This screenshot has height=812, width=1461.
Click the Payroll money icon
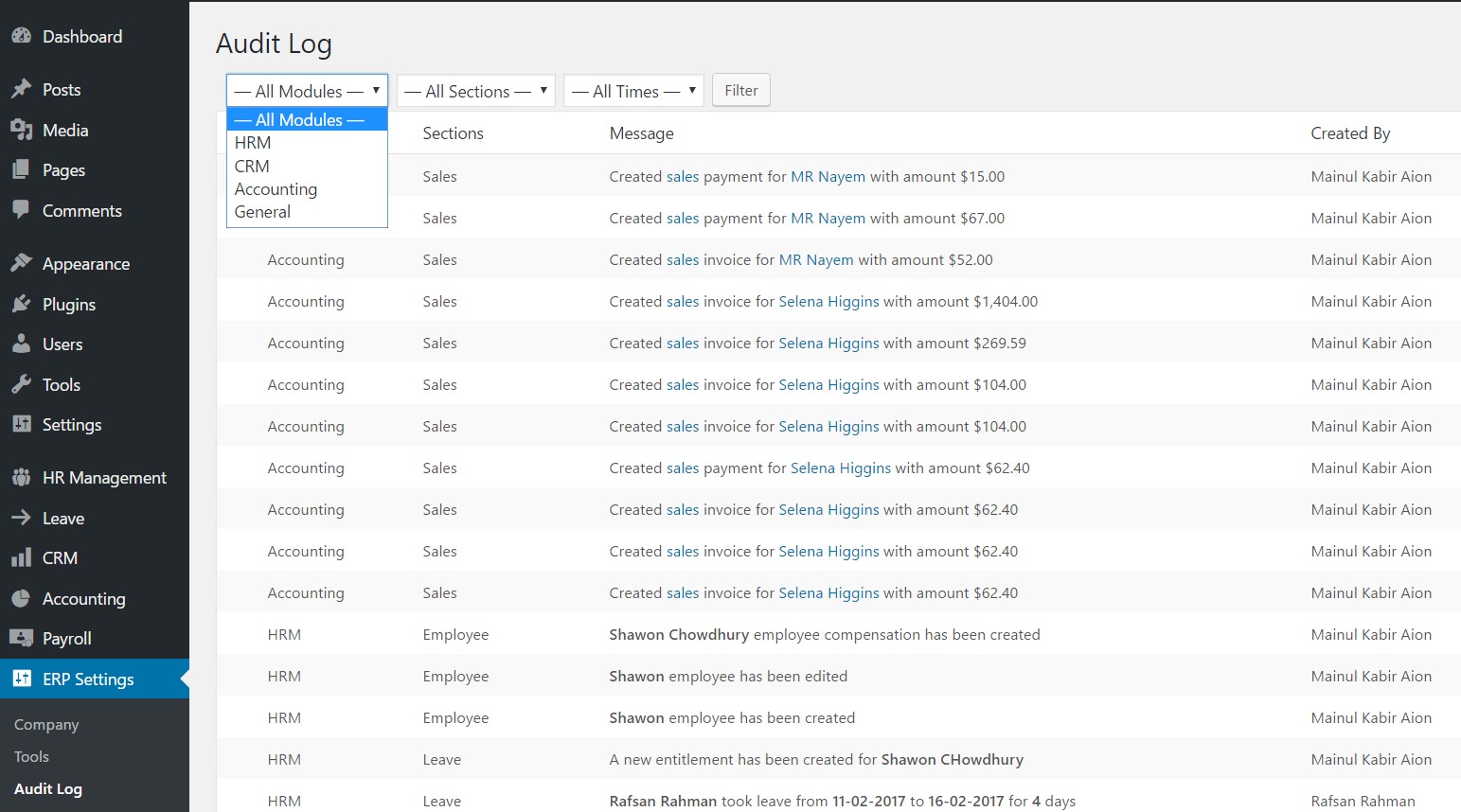(x=21, y=638)
